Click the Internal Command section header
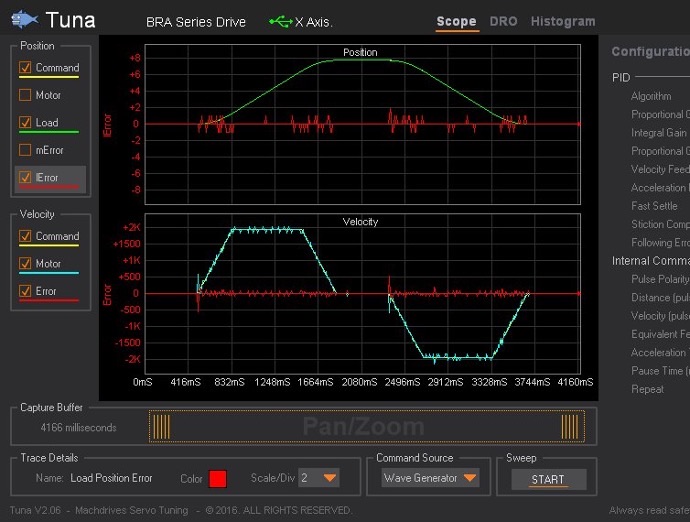Image resolution: width=690 pixels, height=522 pixels. point(651,261)
